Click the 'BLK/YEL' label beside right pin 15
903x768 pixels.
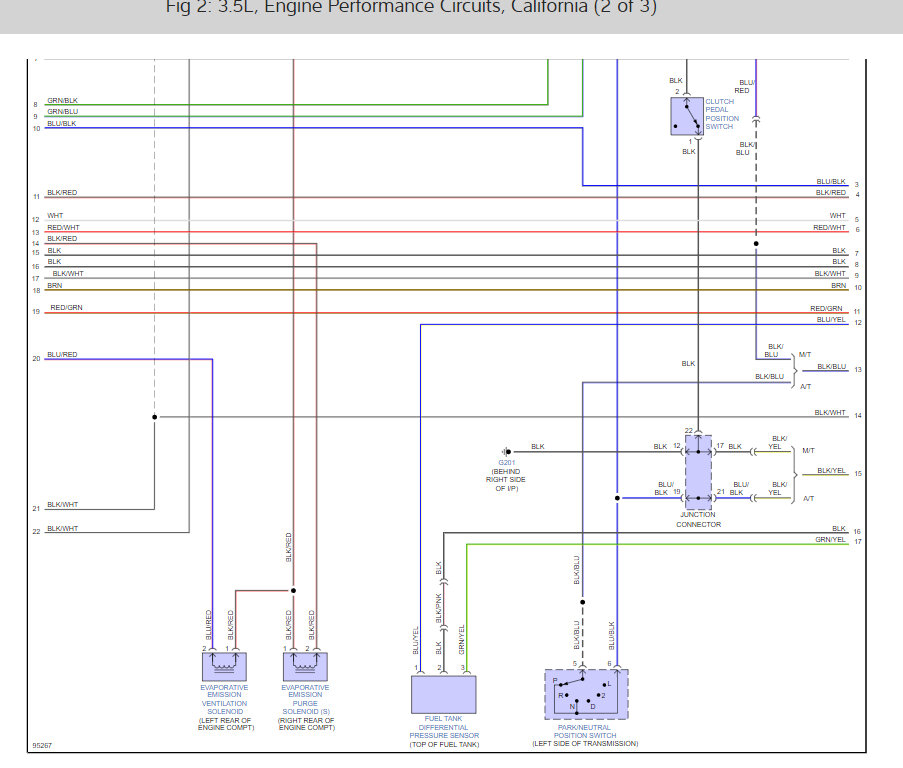pos(832,470)
